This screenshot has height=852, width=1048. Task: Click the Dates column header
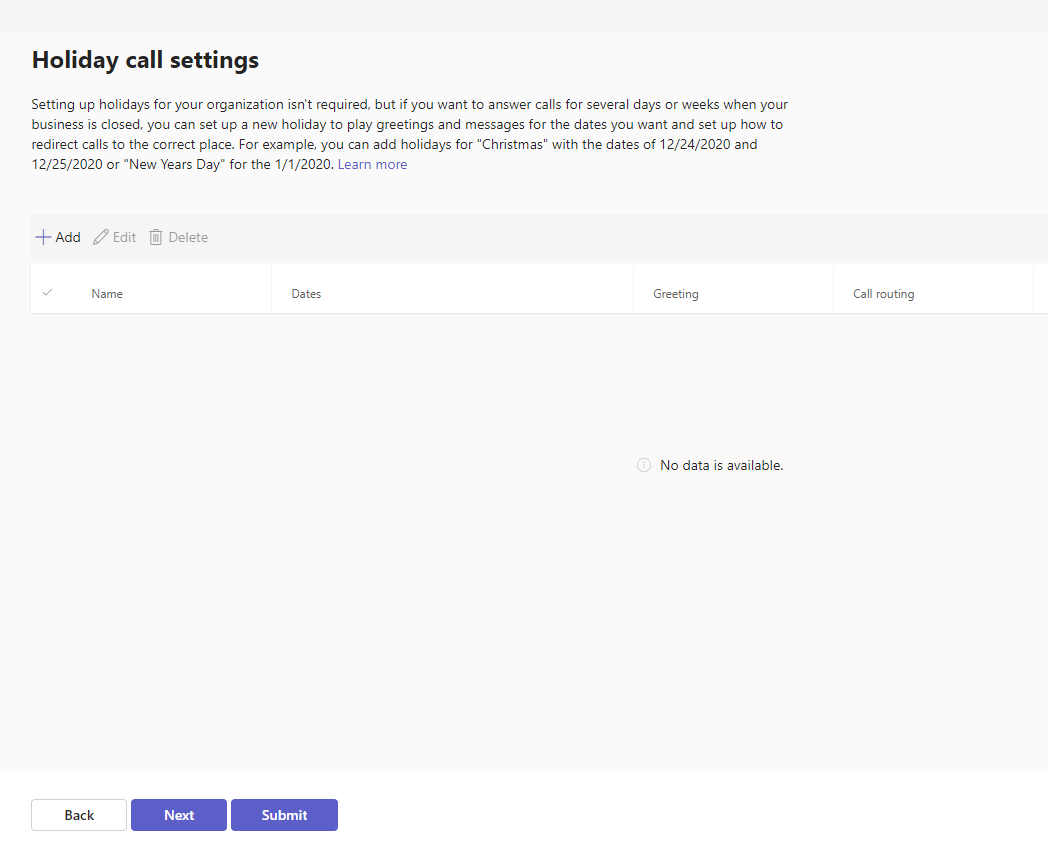pyautogui.click(x=306, y=294)
